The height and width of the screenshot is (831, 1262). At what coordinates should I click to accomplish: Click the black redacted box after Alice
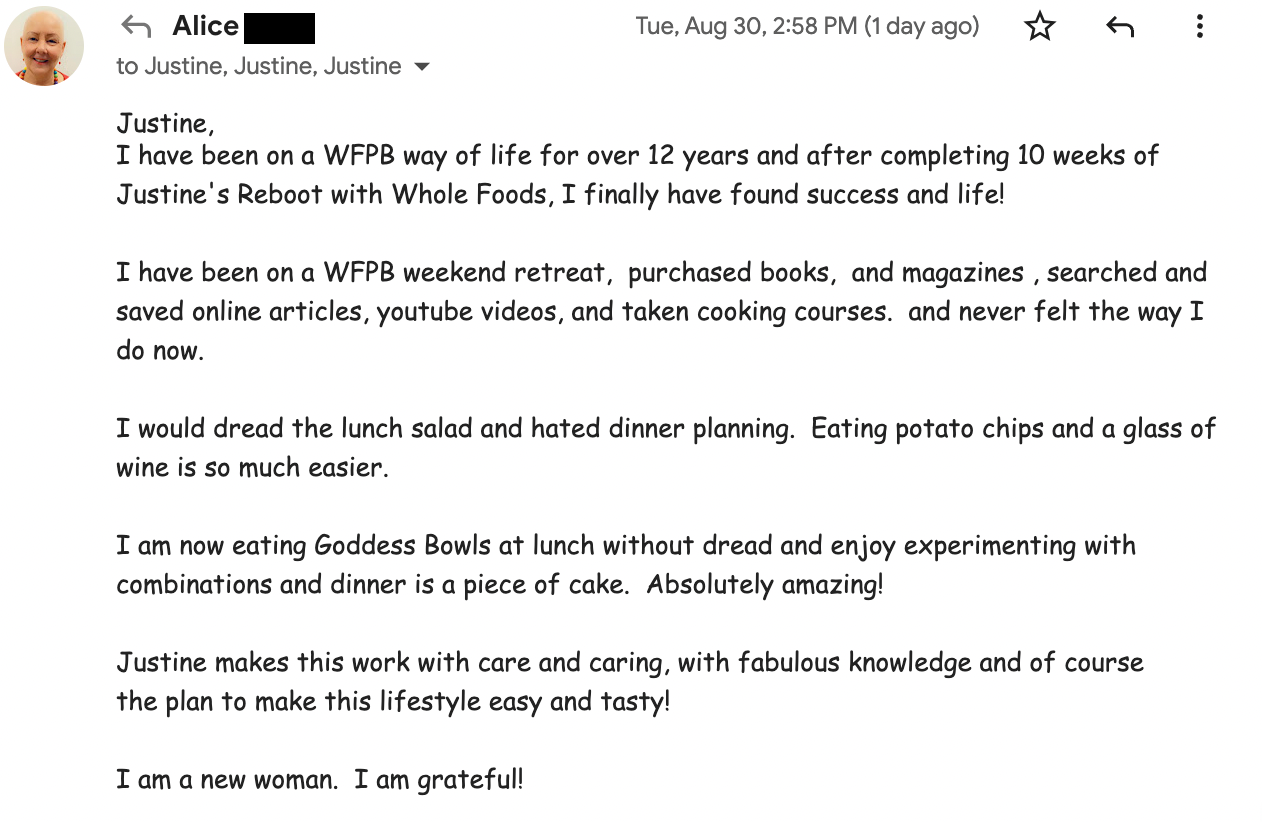(279, 28)
